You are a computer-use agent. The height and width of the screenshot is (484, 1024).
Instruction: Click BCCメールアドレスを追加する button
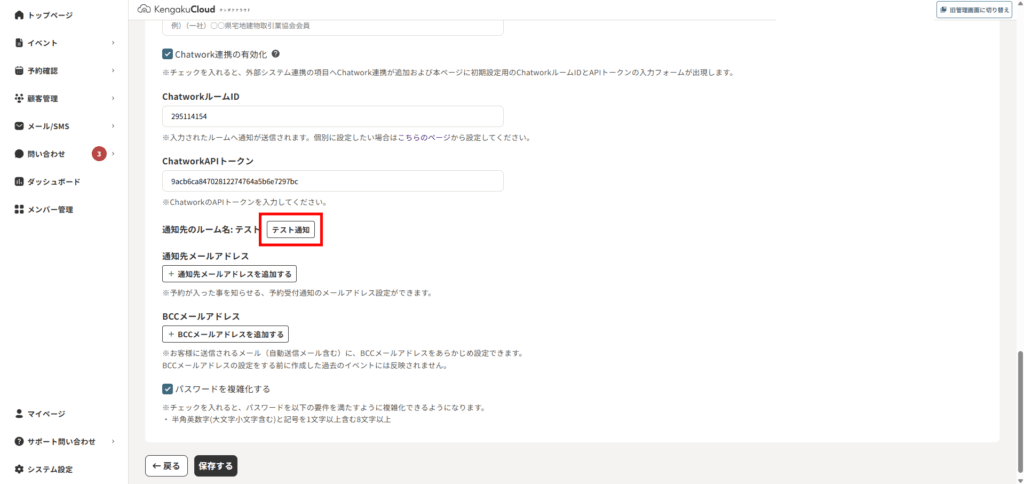pos(225,334)
